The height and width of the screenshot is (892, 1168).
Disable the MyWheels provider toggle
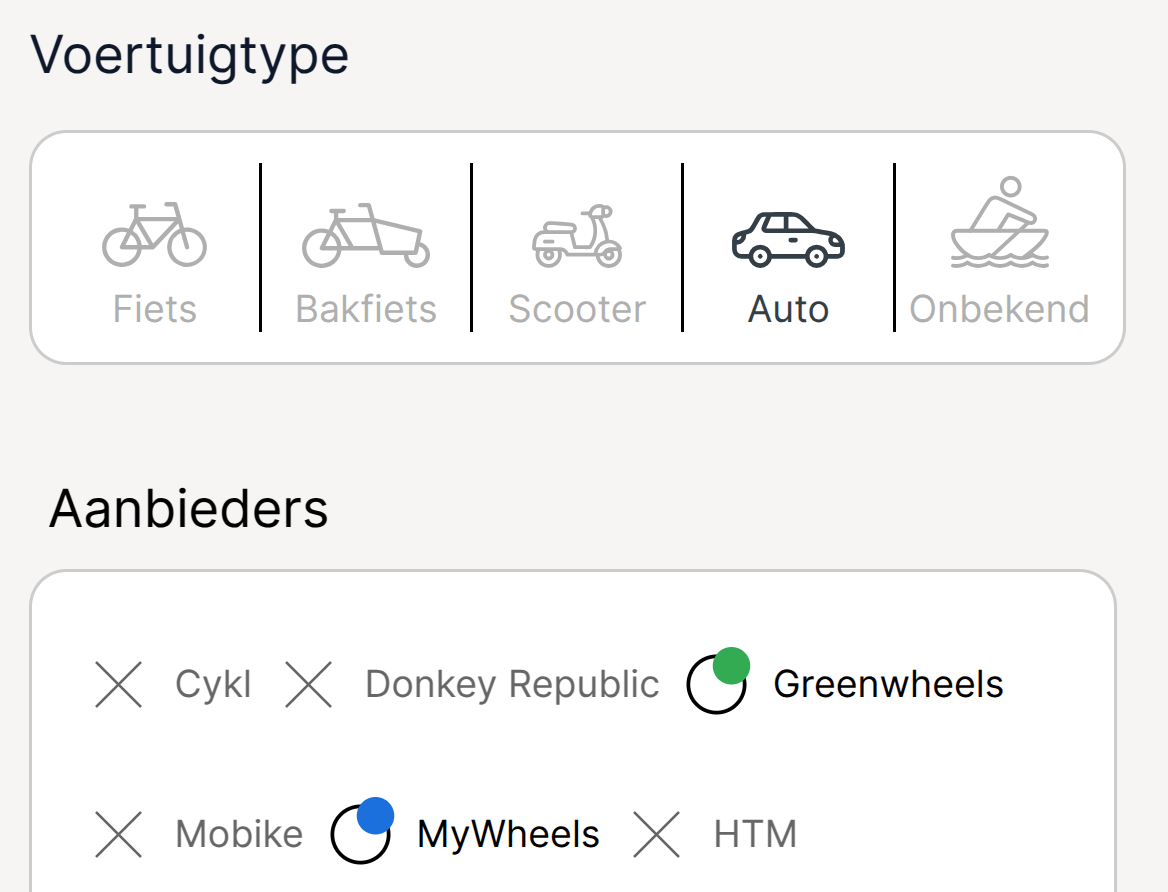pos(362,831)
